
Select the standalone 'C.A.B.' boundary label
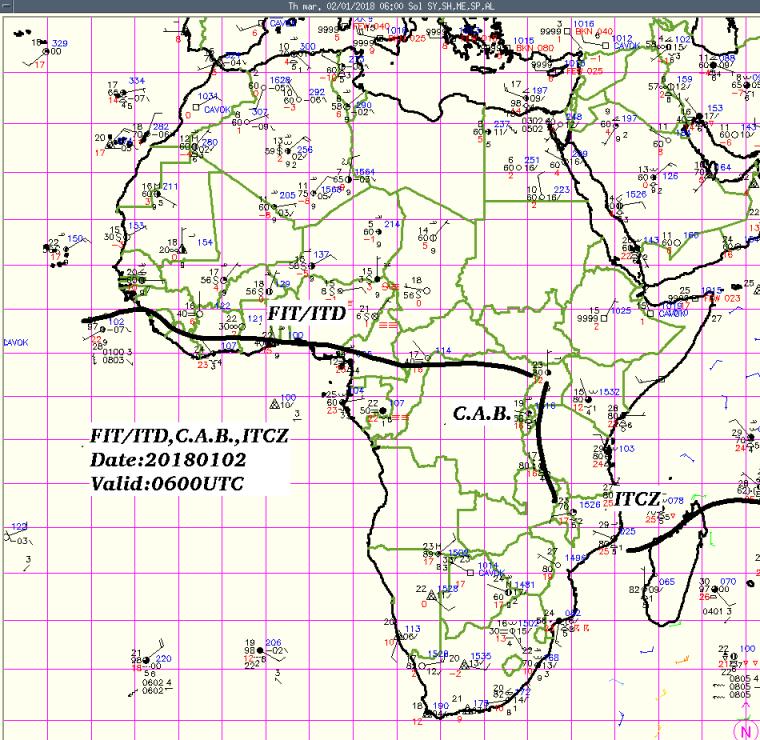pos(481,413)
